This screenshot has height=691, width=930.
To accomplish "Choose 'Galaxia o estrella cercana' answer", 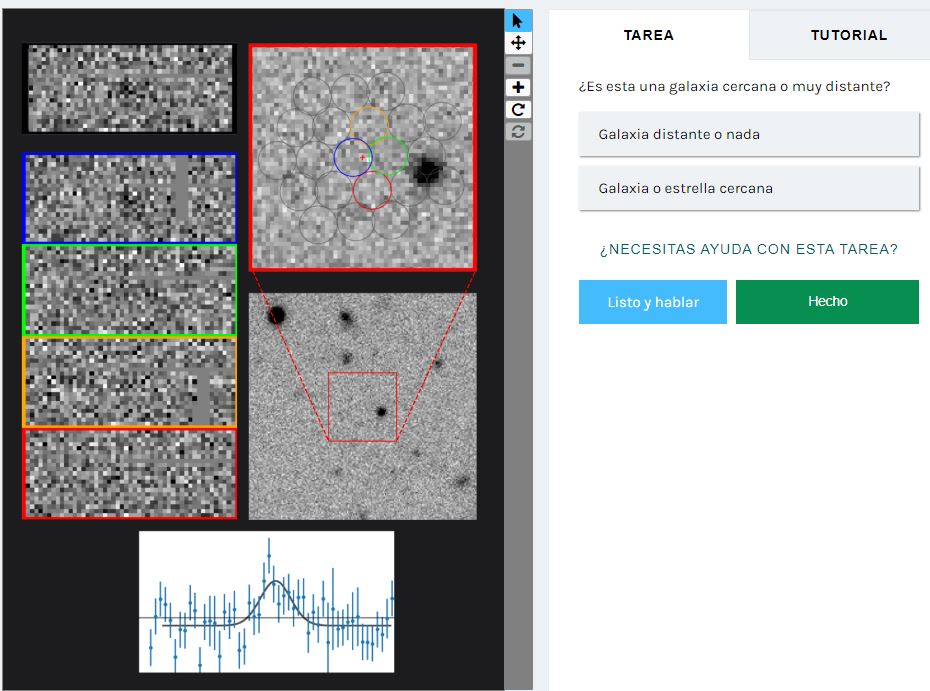I will (748, 188).
